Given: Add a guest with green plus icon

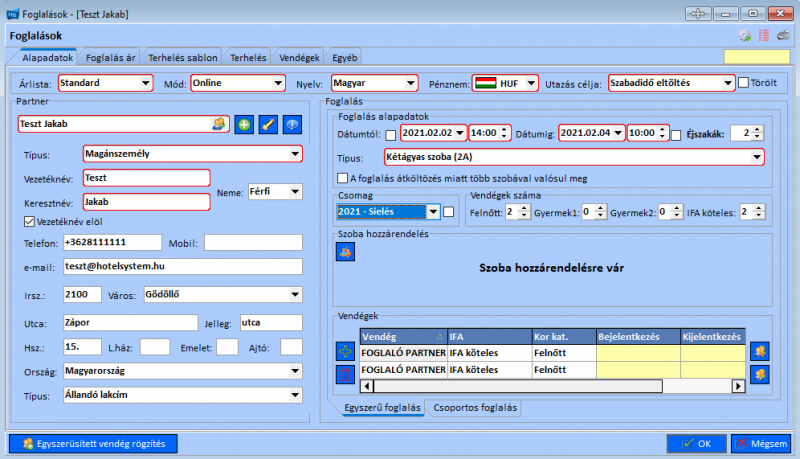Looking at the screenshot, I should (x=345, y=352).
